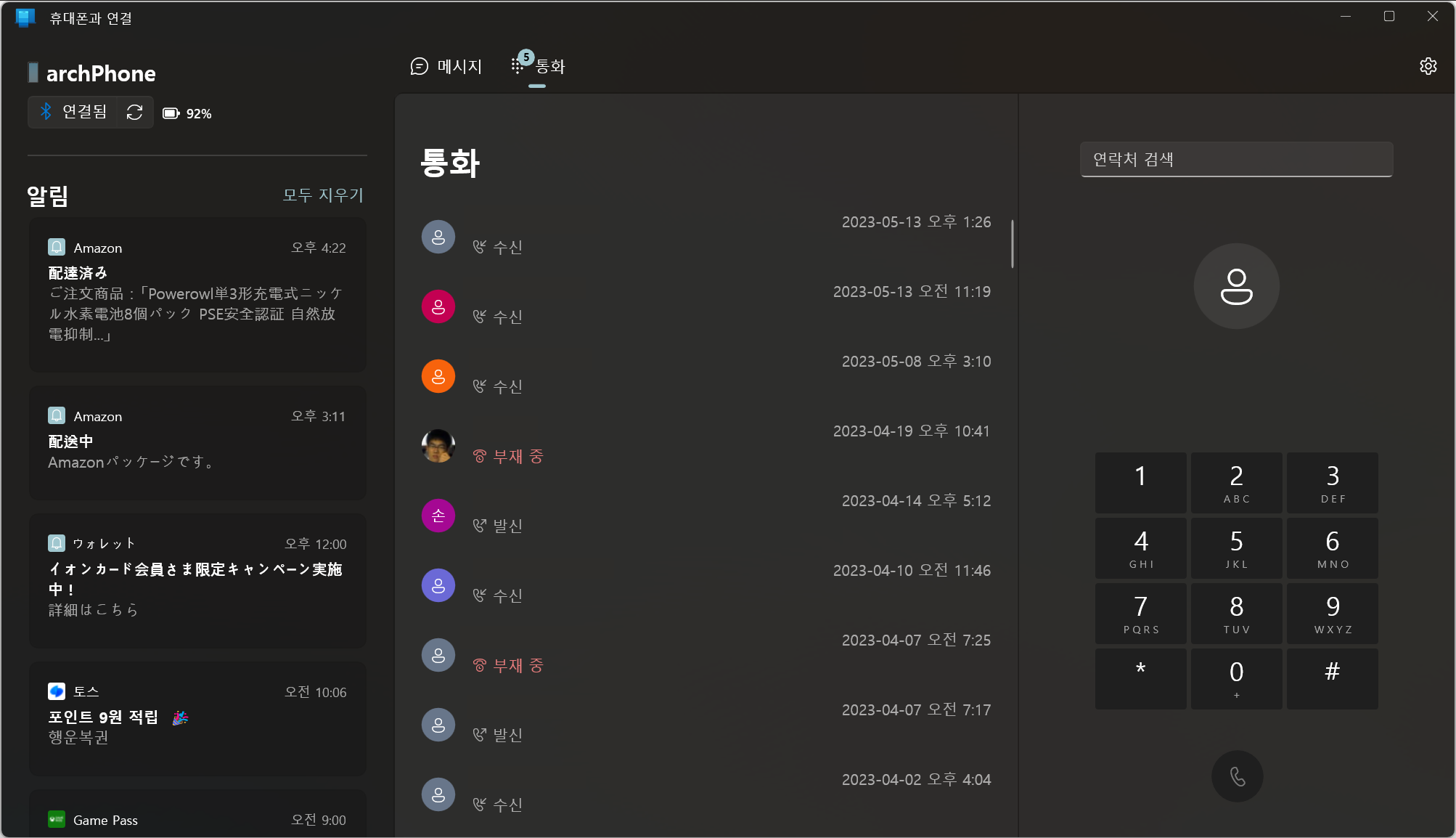Screen dimensions: 1456x838
Task: Select the purple 손 contact avatar
Action: 438,515
